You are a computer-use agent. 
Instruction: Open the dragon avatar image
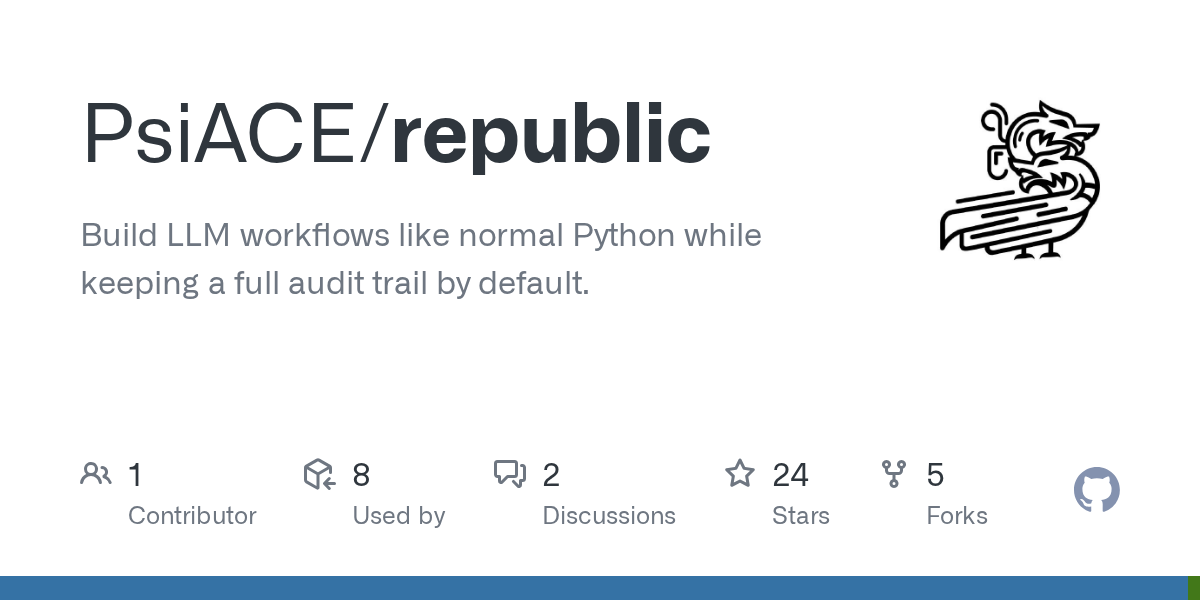point(1020,180)
